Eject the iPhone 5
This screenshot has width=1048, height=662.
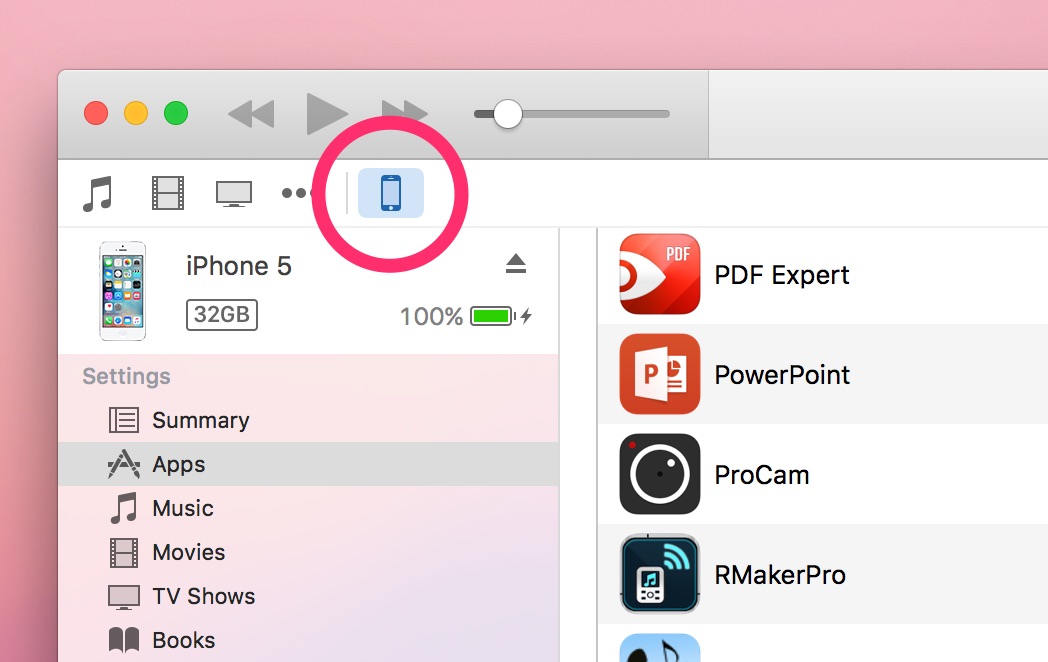pyautogui.click(x=516, y=264)
